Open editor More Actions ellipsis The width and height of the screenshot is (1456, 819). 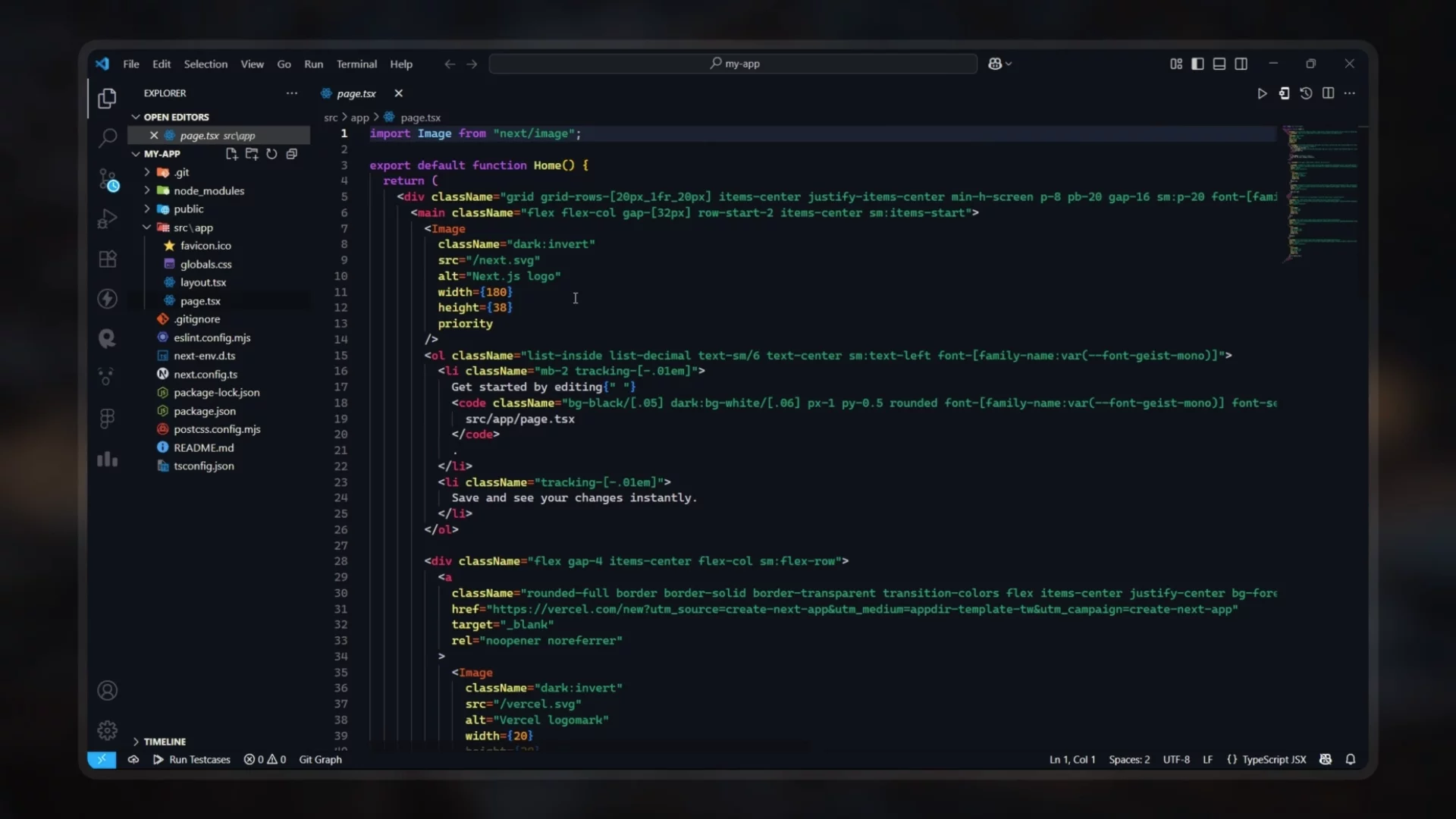tap(1350, 93)
